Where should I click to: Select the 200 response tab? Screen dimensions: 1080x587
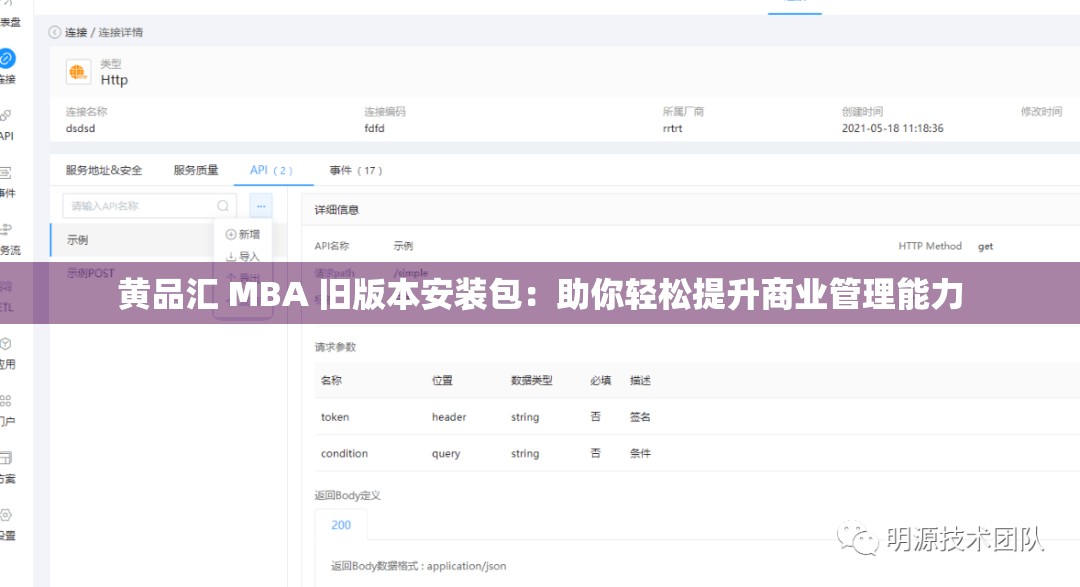tap(341, 525)
